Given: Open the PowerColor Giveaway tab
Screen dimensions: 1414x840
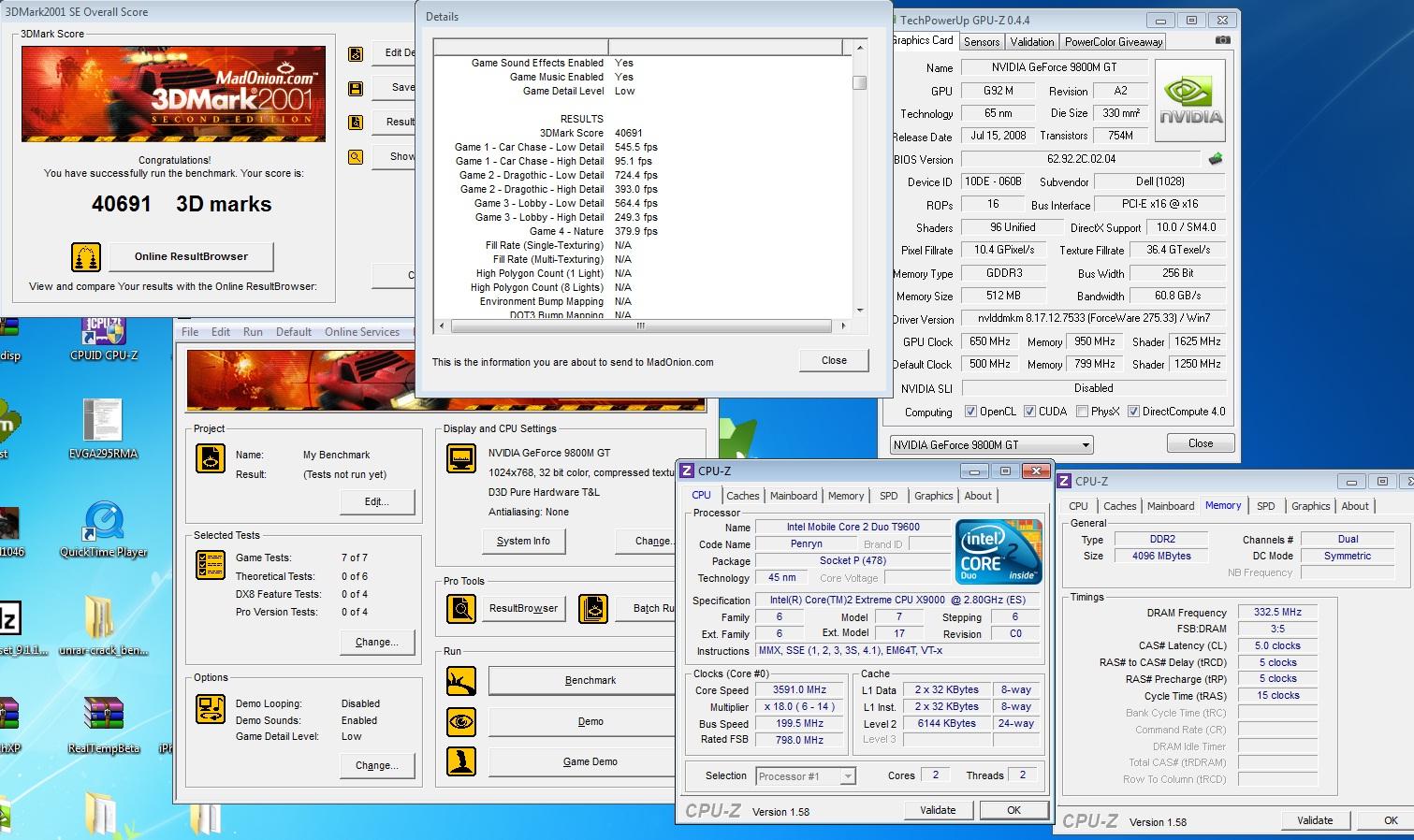Looking at the screenshot, I should point(1114,42).
